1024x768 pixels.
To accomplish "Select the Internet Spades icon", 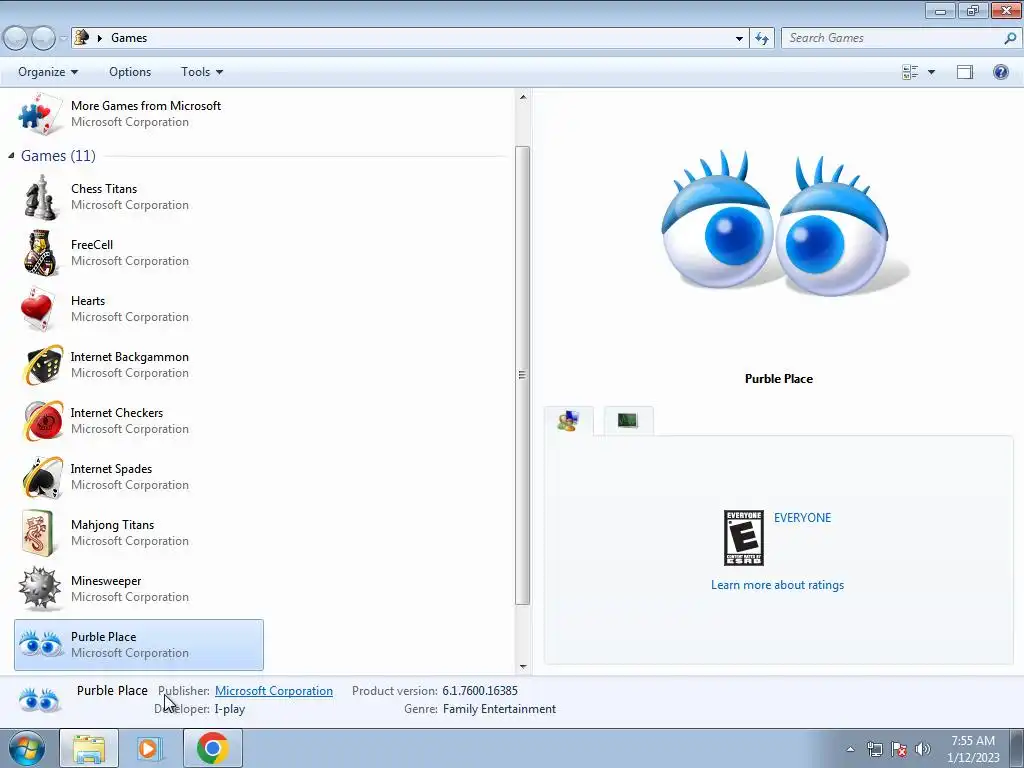I will [x=42, y=477].
